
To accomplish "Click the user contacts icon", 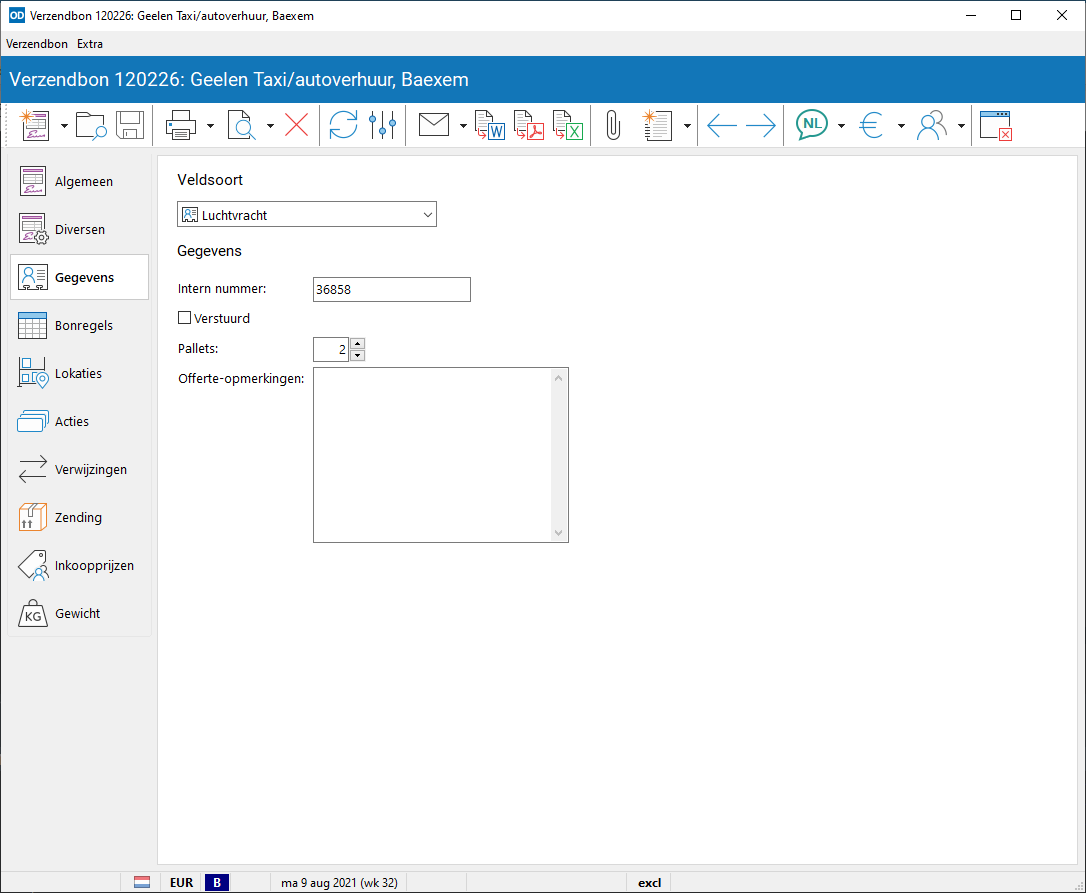I will (x=932, y=125).
